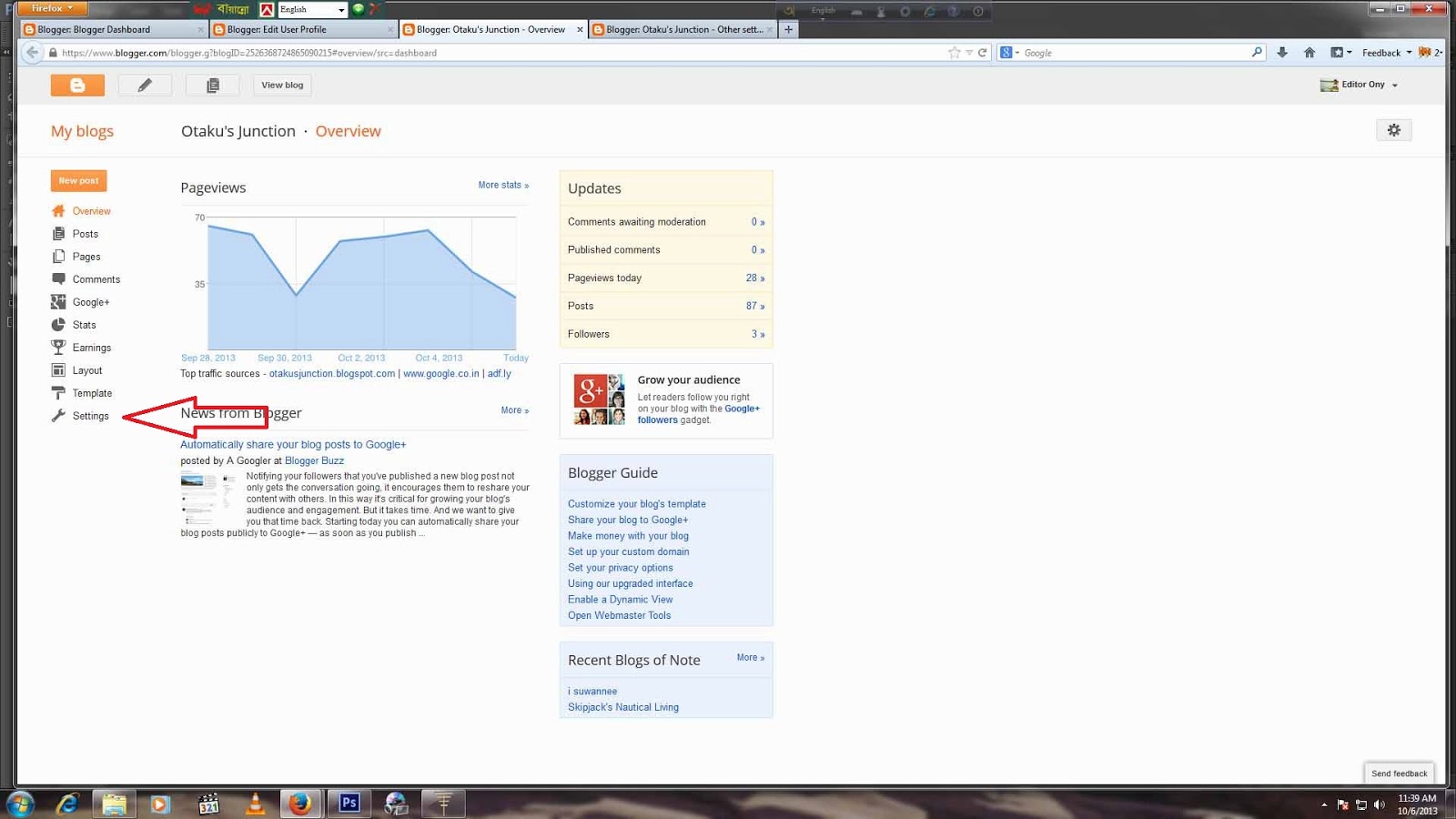Open Enable a Dynamic View guide
1456x819 pixels.
click(x=621, y=600)
